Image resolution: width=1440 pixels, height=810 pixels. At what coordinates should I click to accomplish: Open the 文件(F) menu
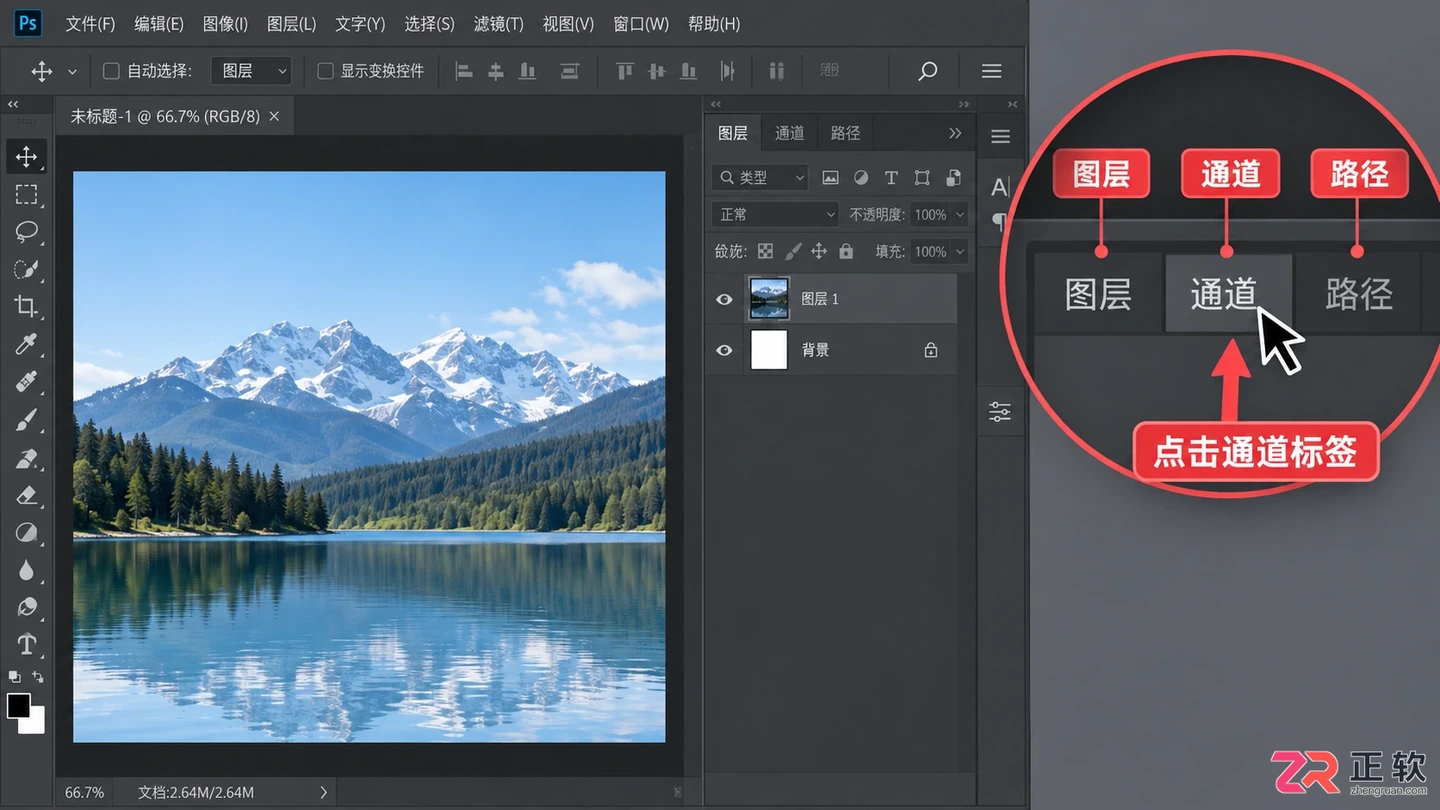(90, 23)
